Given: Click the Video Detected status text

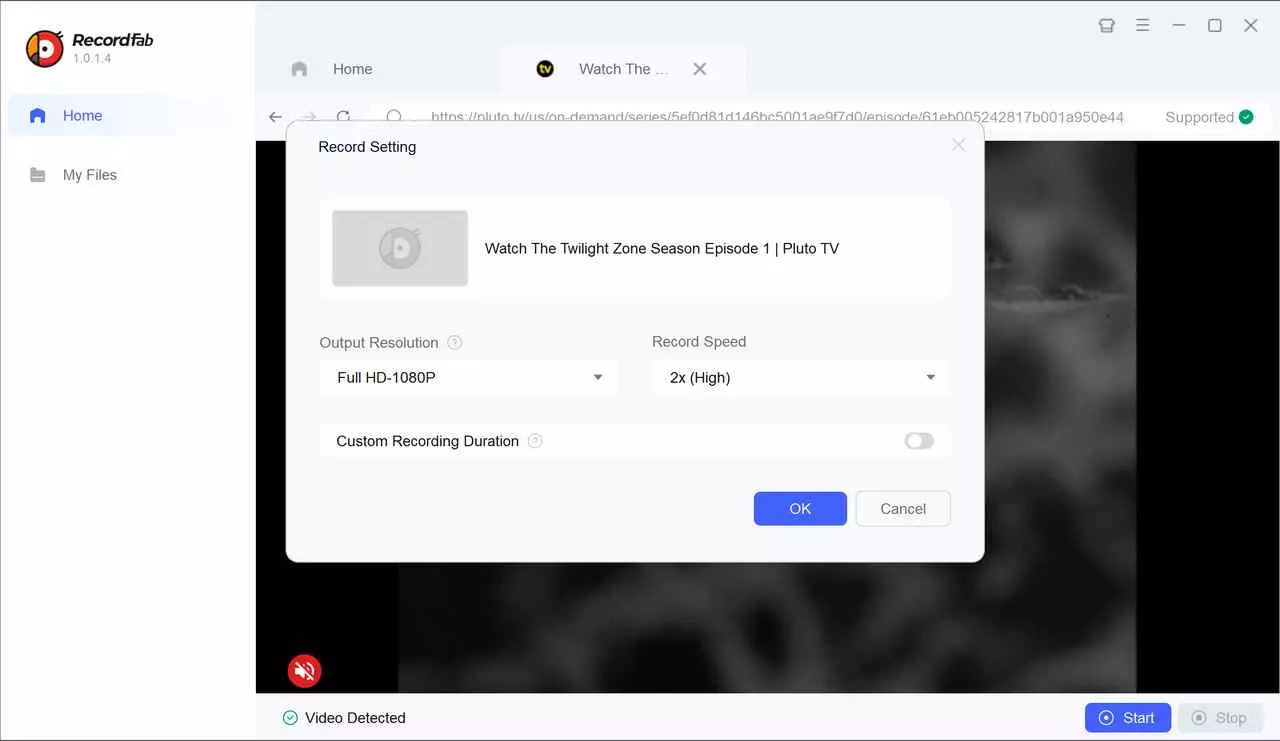Looking at the screenshot, I should point(355,718).
